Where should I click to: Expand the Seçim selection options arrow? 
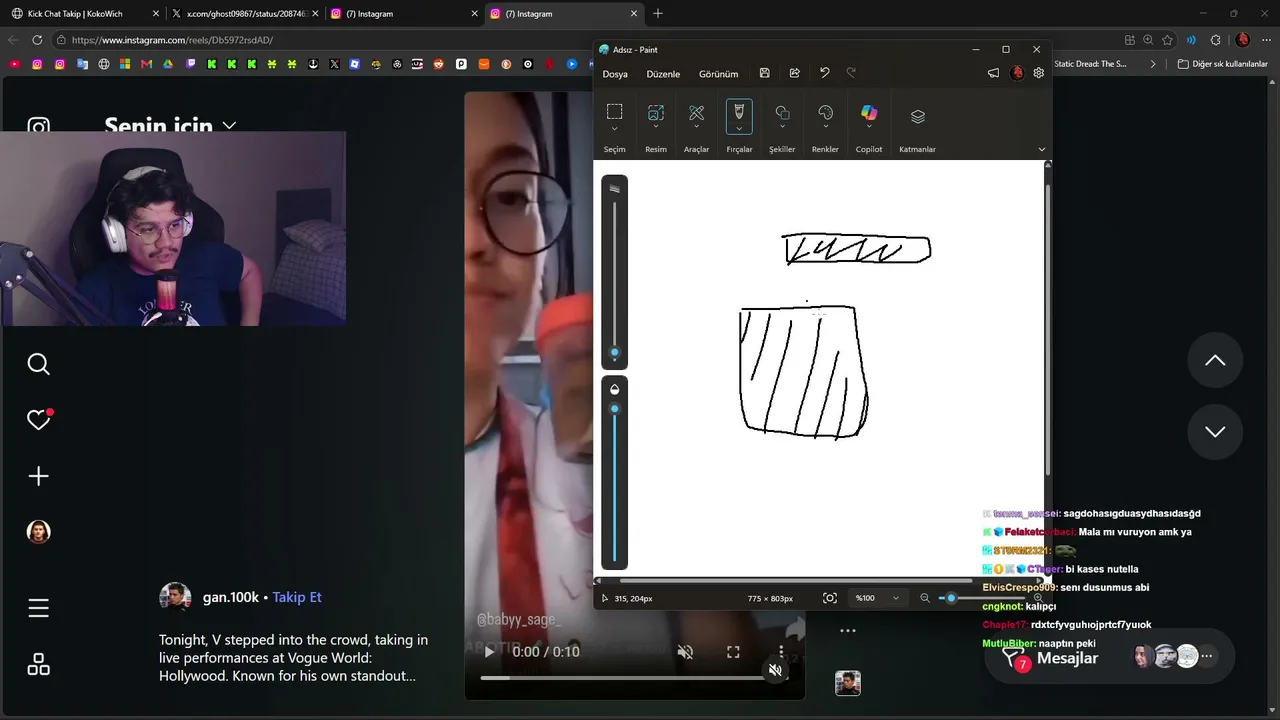coord(614,129)
